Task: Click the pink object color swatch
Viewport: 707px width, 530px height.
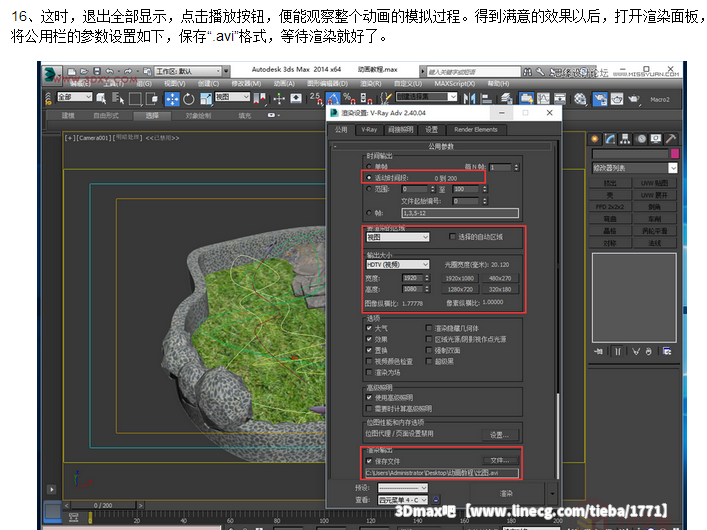Action: [675, 154]
